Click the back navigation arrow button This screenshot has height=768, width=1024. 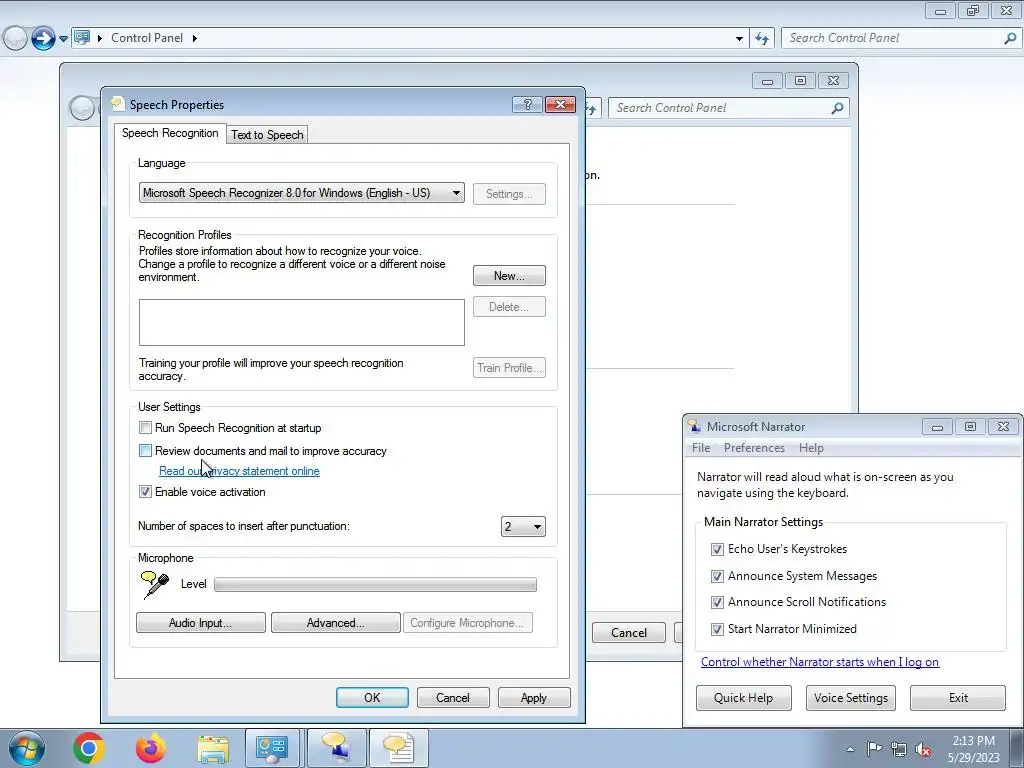pos(15,39)
